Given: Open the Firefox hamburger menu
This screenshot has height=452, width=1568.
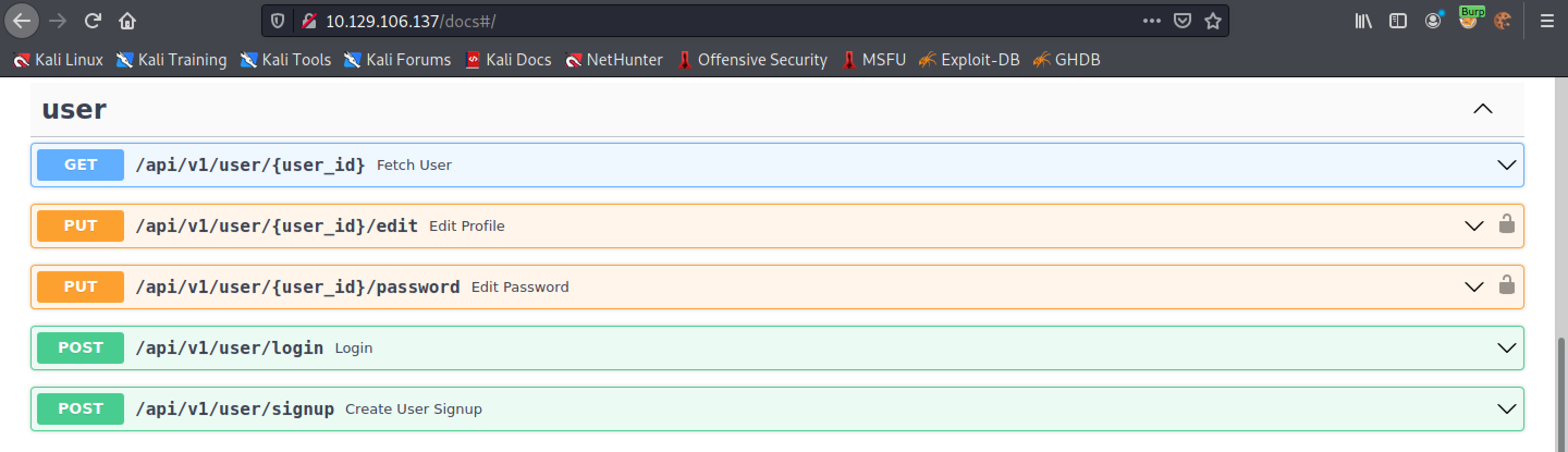Looking at the screenshot, I should tap(1547, 21).
